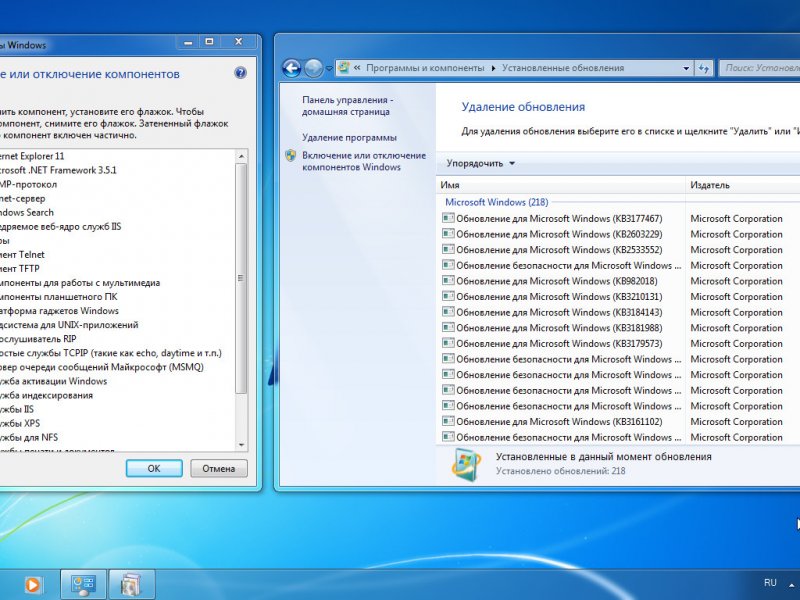Sort updates by the Имя column
Screen dimensions: 800x600
click(x=561, y=185)
